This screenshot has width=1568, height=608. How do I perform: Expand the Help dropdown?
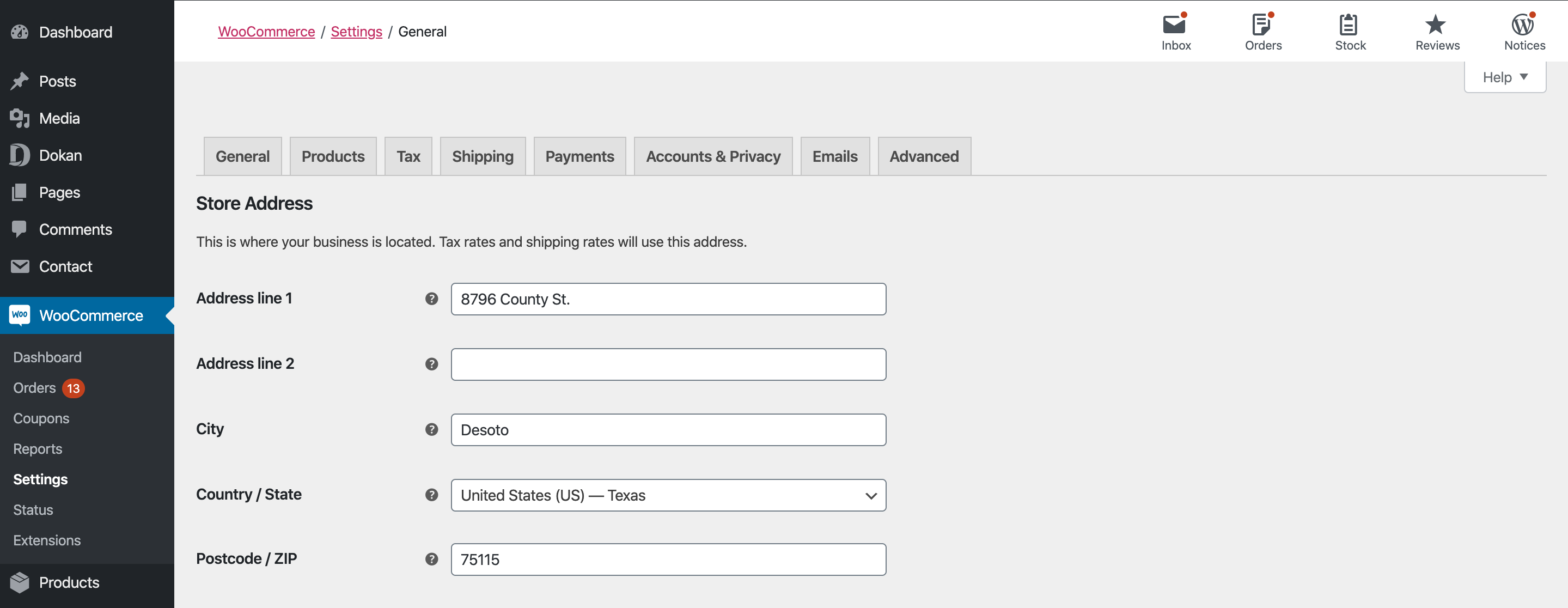(x=1505, y=77)
